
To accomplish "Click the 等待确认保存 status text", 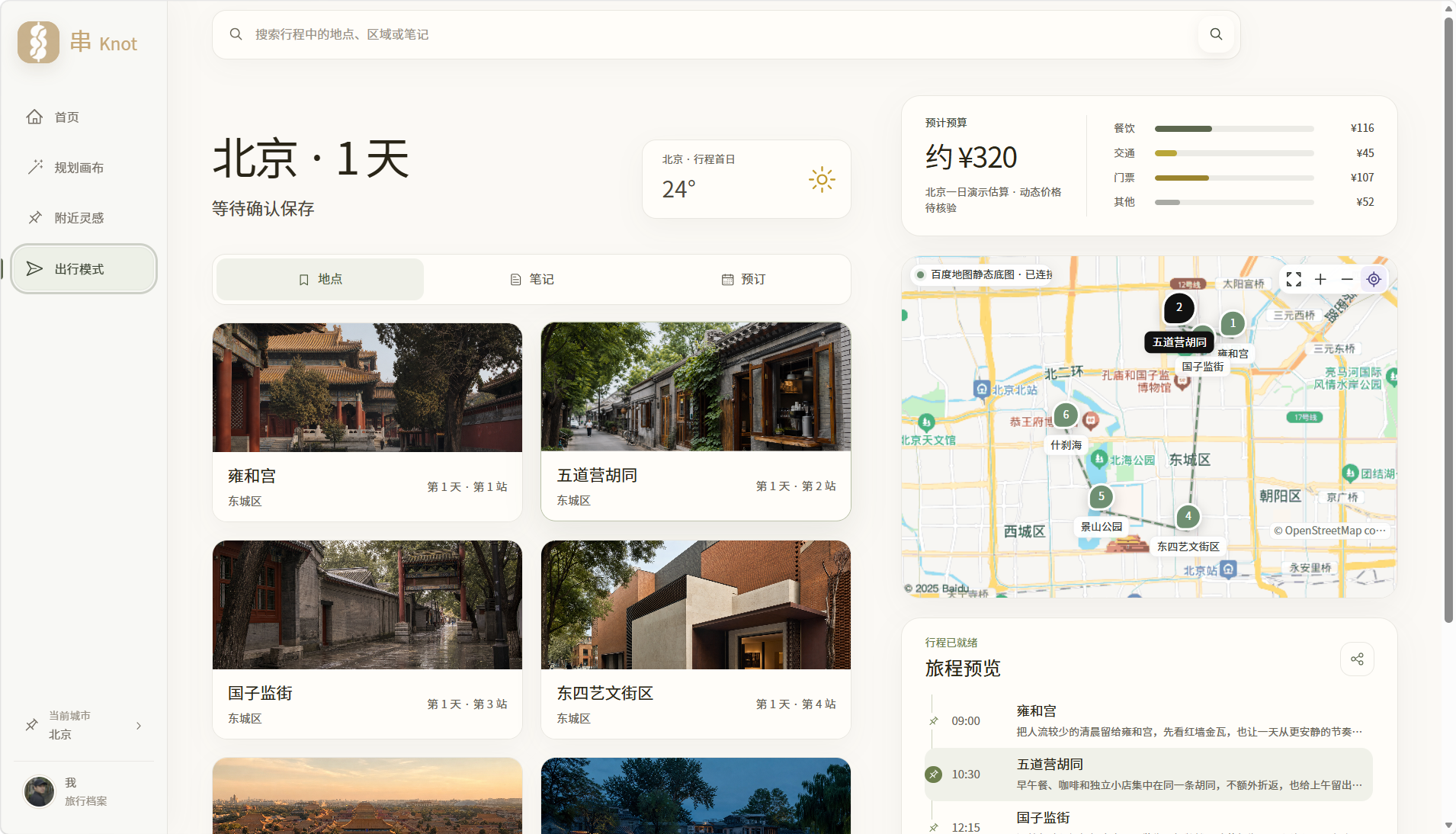I will click(x=263, y=209).
